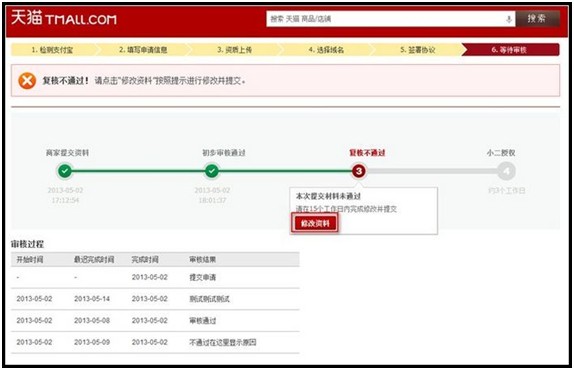Click the 不通过在这里显示原因 table row
This screenshot has height=370, width=574.
pyautogui.click(x=155, y=342)
